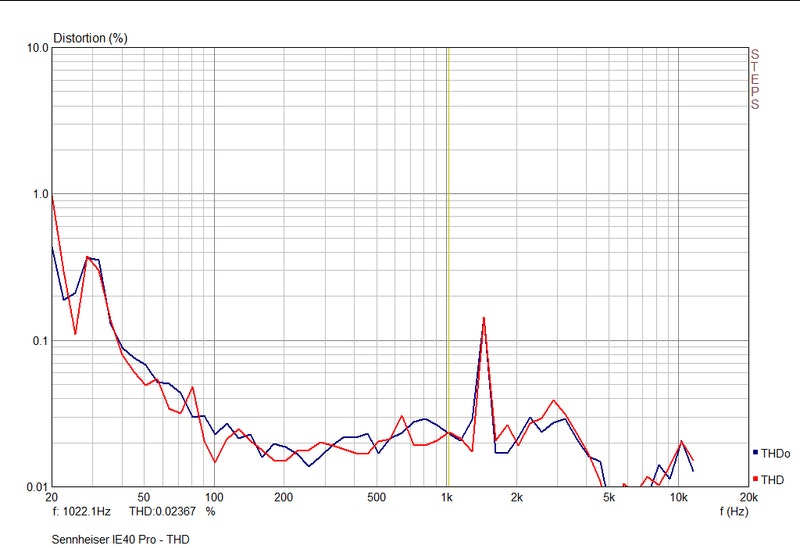Click the 1k frequency axis tick label
Viewport: 800px width, 548px height.
coord(447,497)
